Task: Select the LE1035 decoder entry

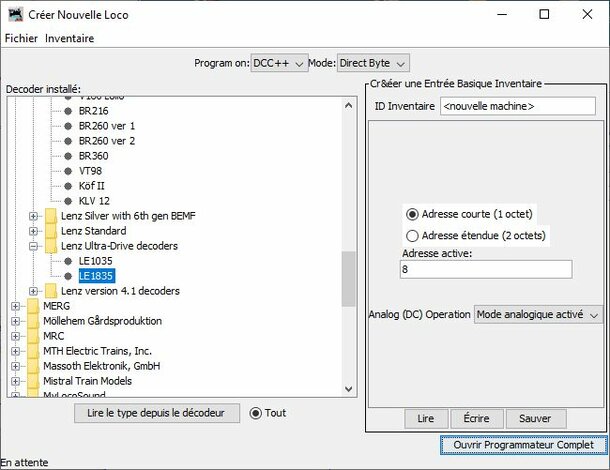Action: (96, 261)
